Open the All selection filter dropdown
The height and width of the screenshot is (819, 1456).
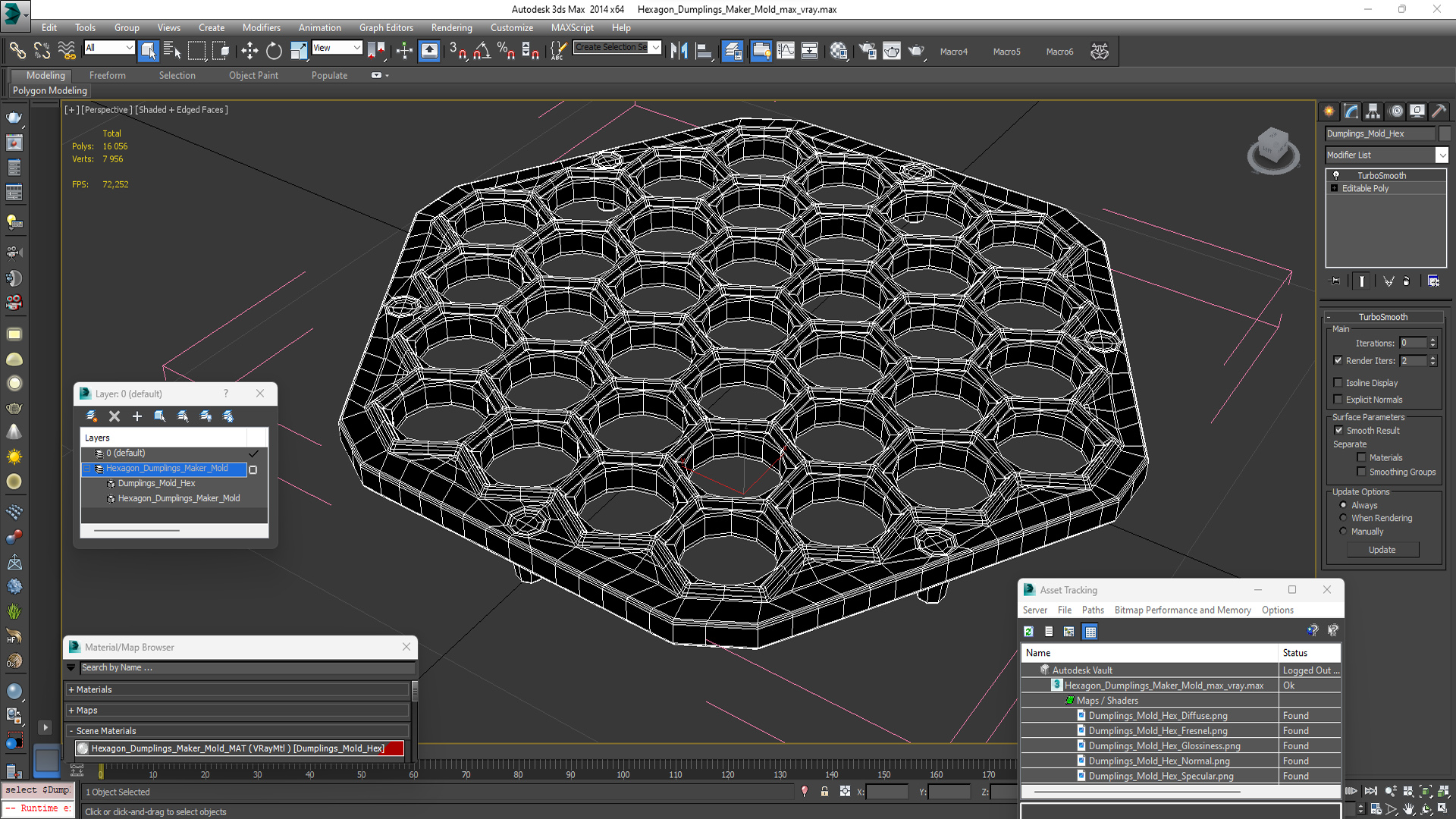point(129,48)
